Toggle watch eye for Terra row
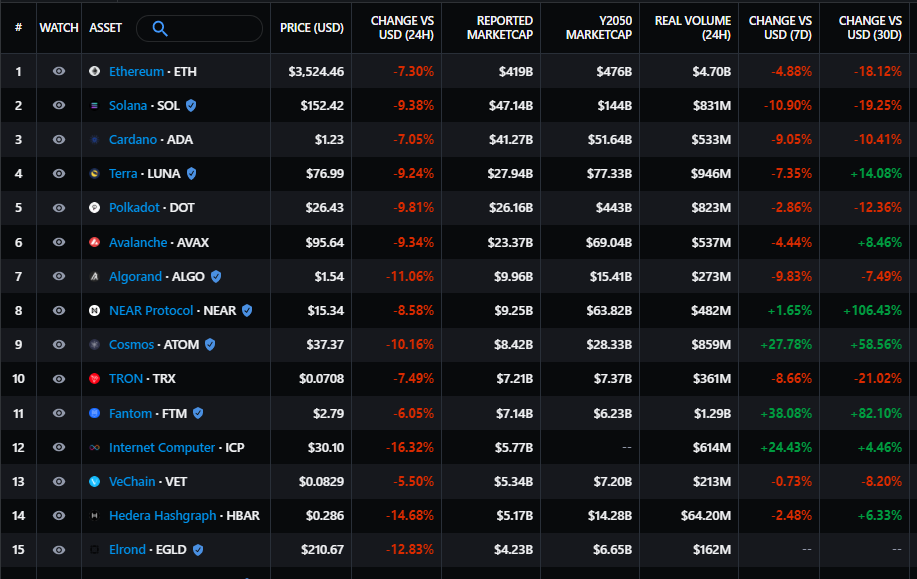The width and height of the screenshot is (917, 579). point(58,174)
